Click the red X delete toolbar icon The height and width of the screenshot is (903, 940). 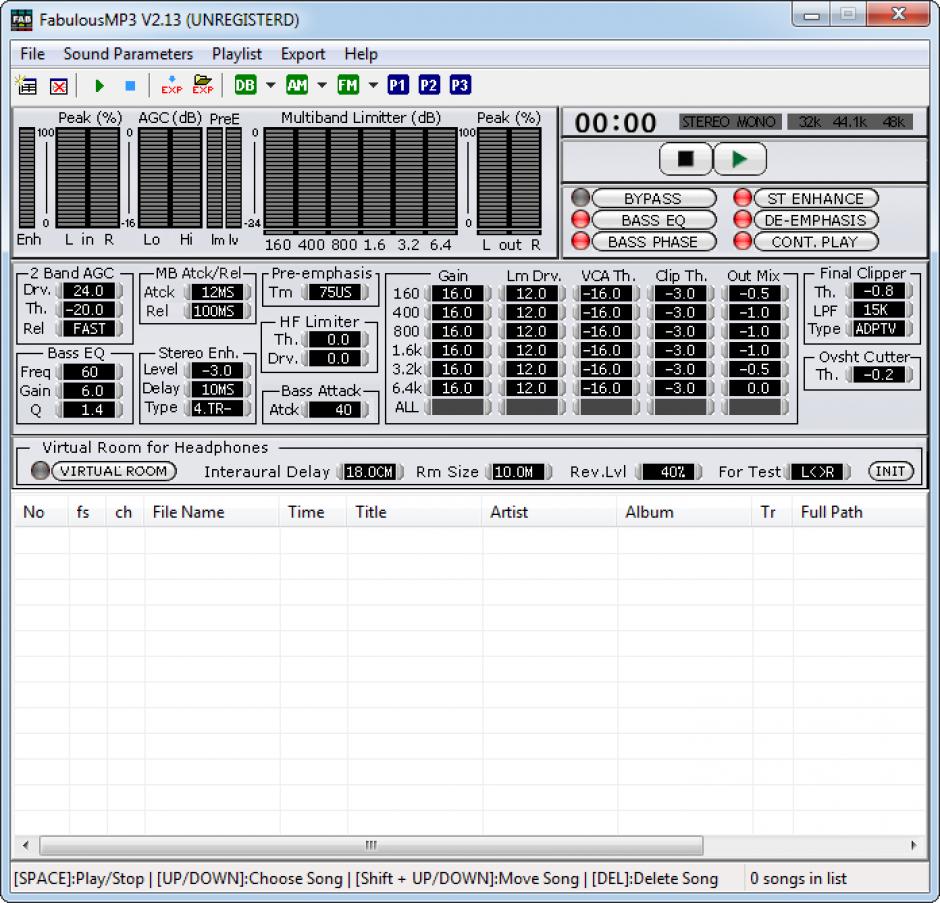coord(59,86)
